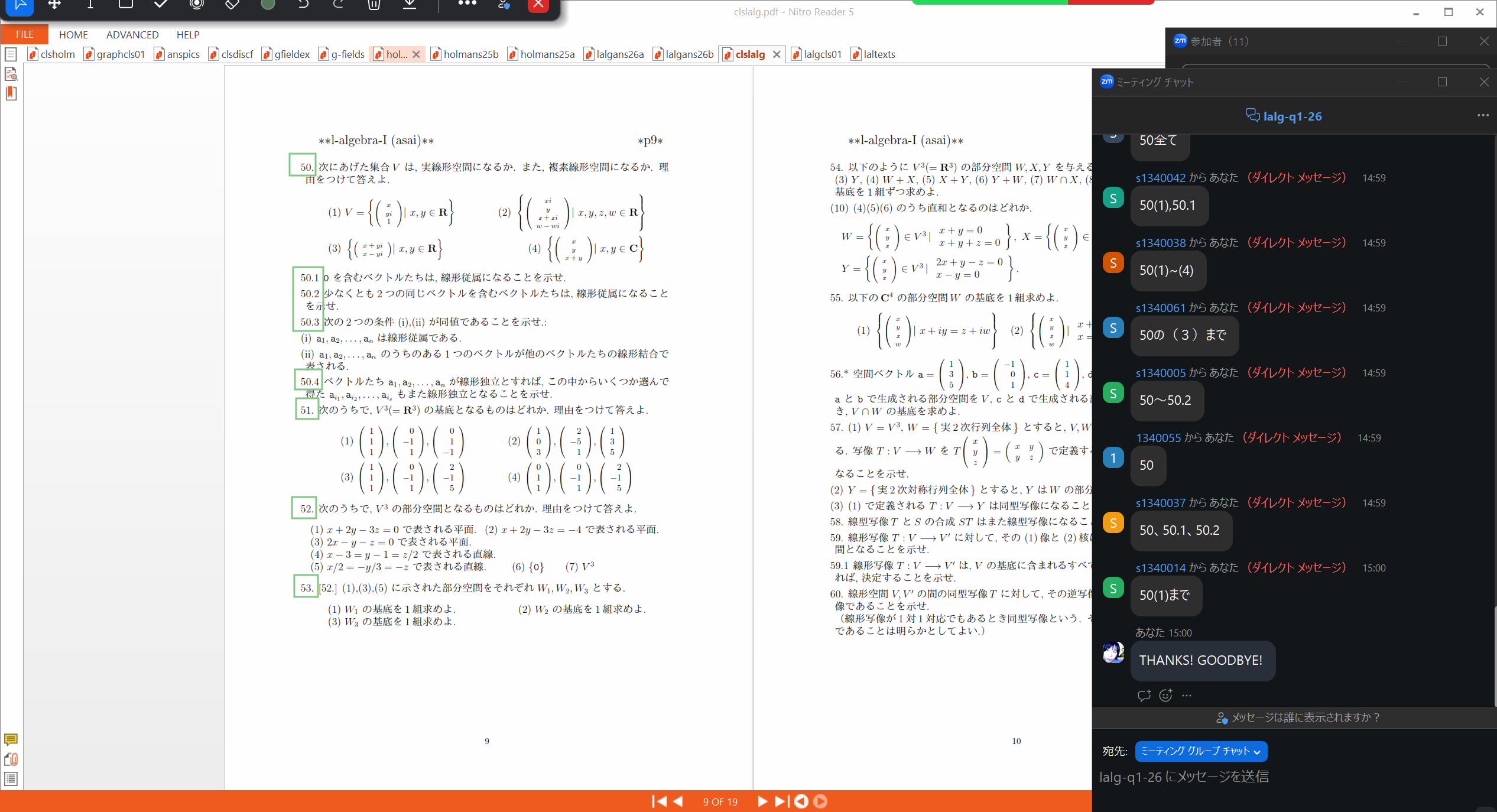Switch to the graphcls01 document tab
The image size is (1497, 812).
click(x=115, y=54)
